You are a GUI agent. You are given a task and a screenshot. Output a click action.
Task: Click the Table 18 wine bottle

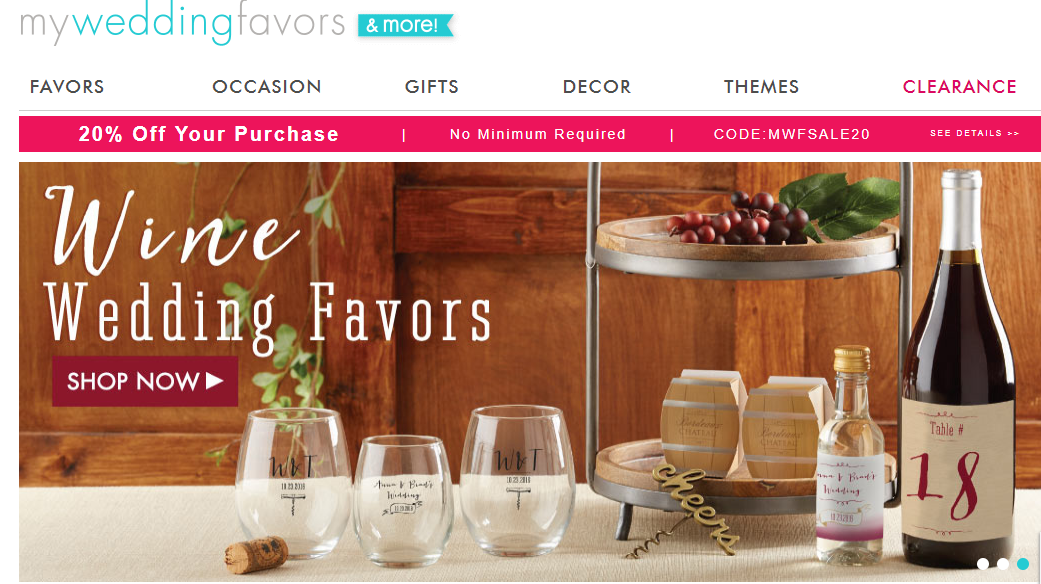point(959,372)
